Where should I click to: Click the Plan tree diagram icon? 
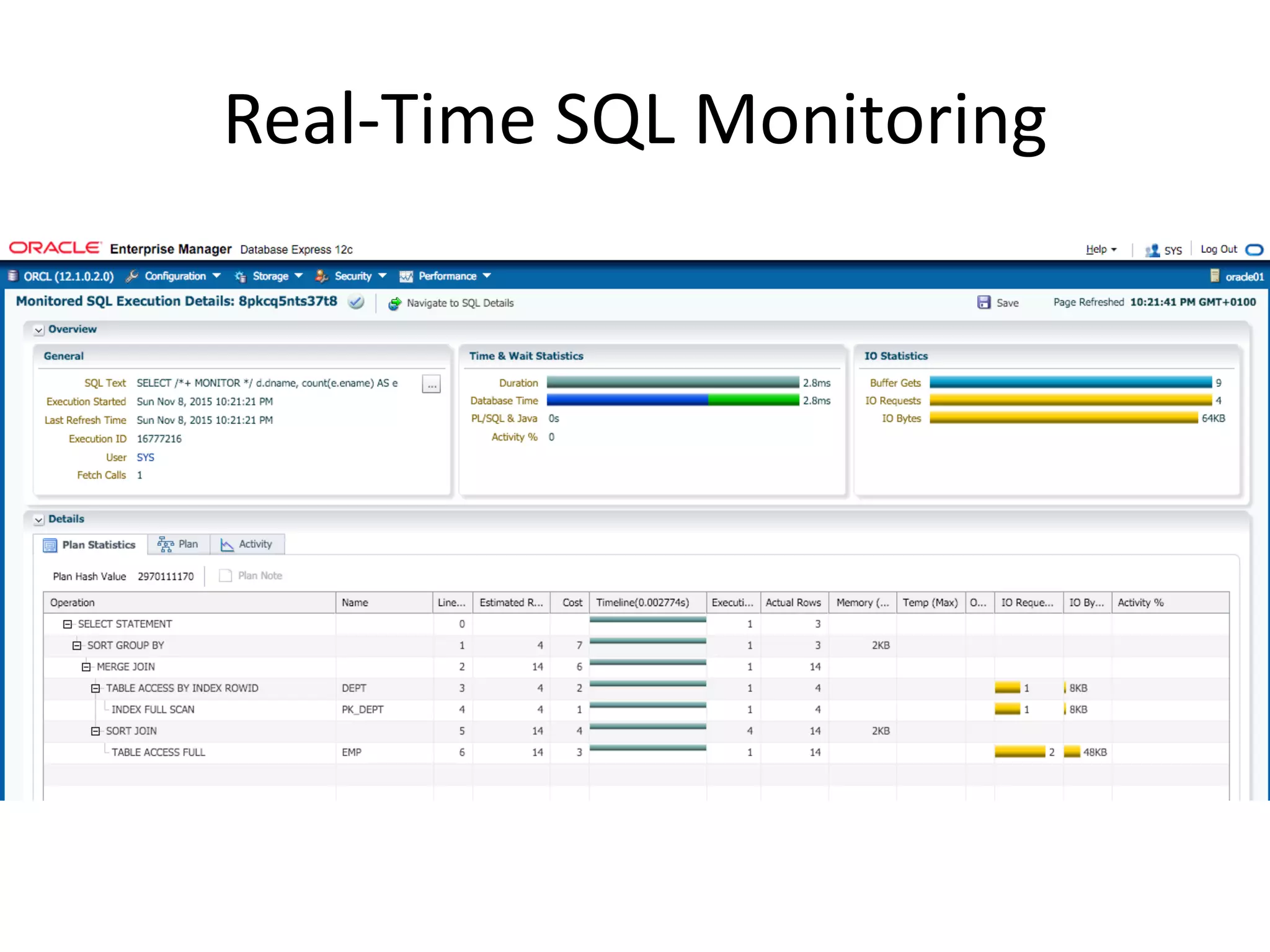pos(166,544)
